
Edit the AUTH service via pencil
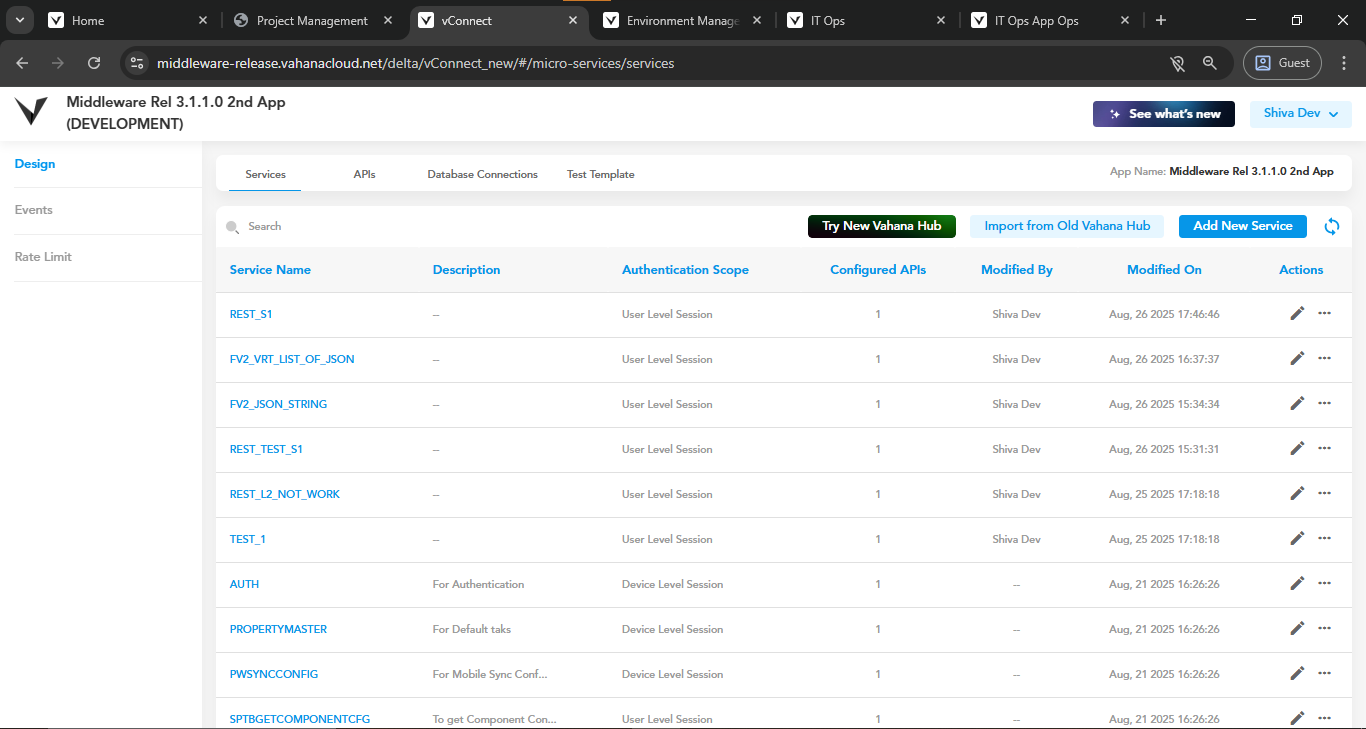1297,583
